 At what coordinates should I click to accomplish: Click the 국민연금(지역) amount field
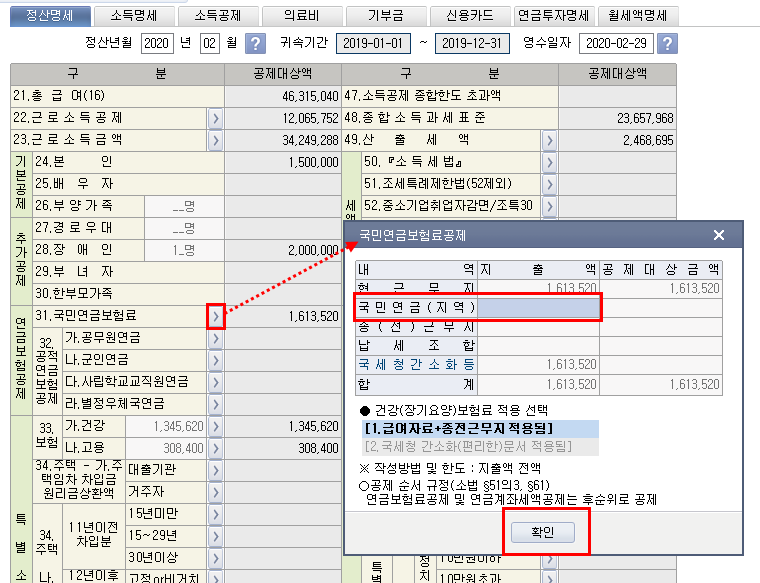click(539, 307)
